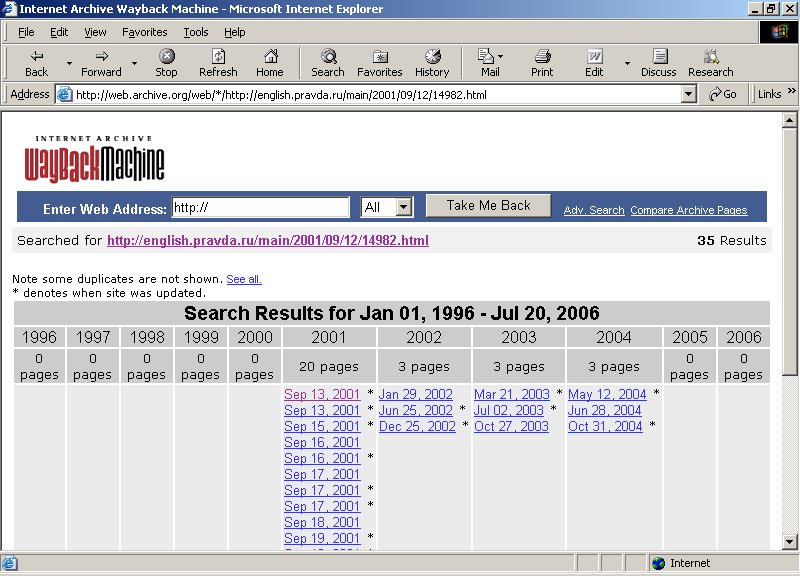Open the Oct 31, 2004 archived snapshot
Image resolution: width=800 pixels, height=576 pixels.
(605, 427)
